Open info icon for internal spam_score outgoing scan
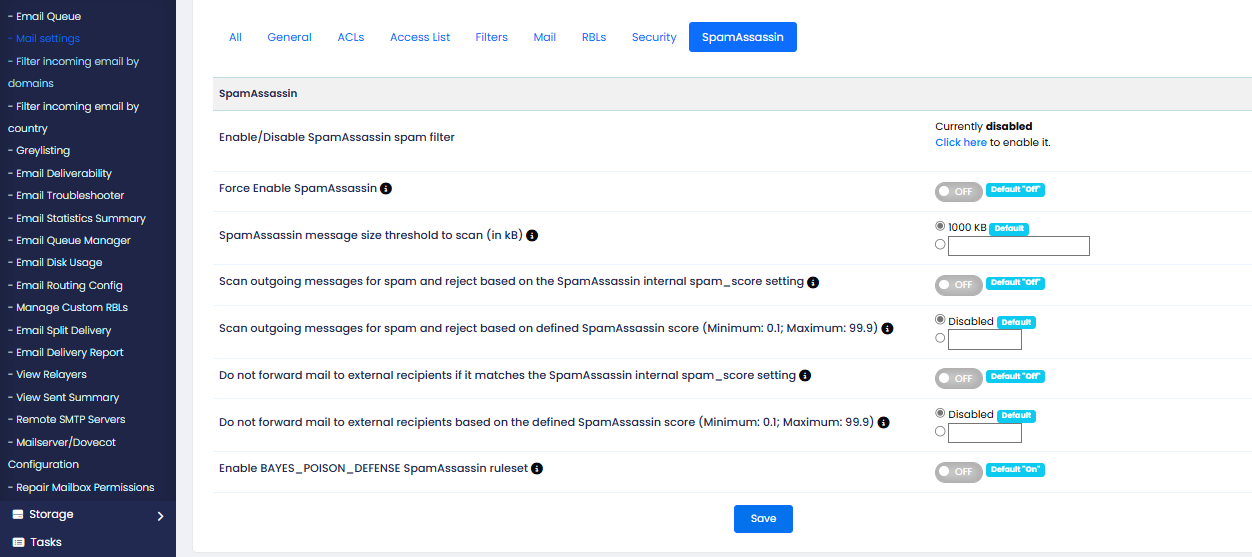Screen dimensions: 1252x557 [813, 282]
